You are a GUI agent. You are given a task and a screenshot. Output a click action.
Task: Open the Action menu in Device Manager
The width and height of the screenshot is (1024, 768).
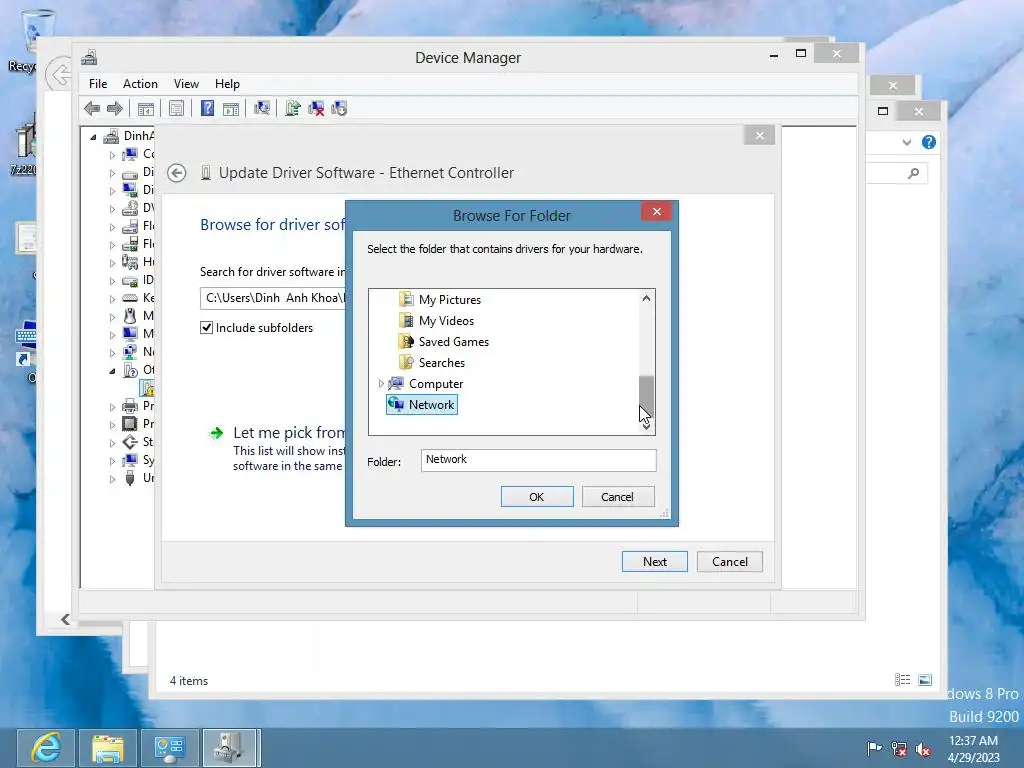pyautogui.click(x=140, y=84)
